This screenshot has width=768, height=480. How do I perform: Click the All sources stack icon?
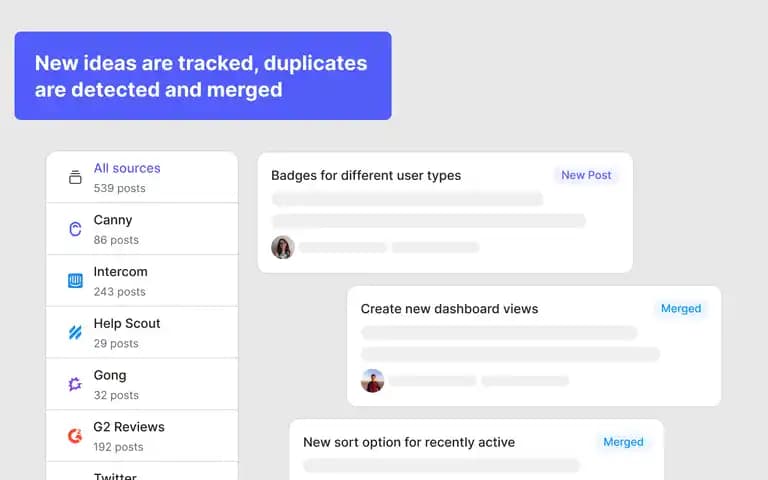click(75, 177)
